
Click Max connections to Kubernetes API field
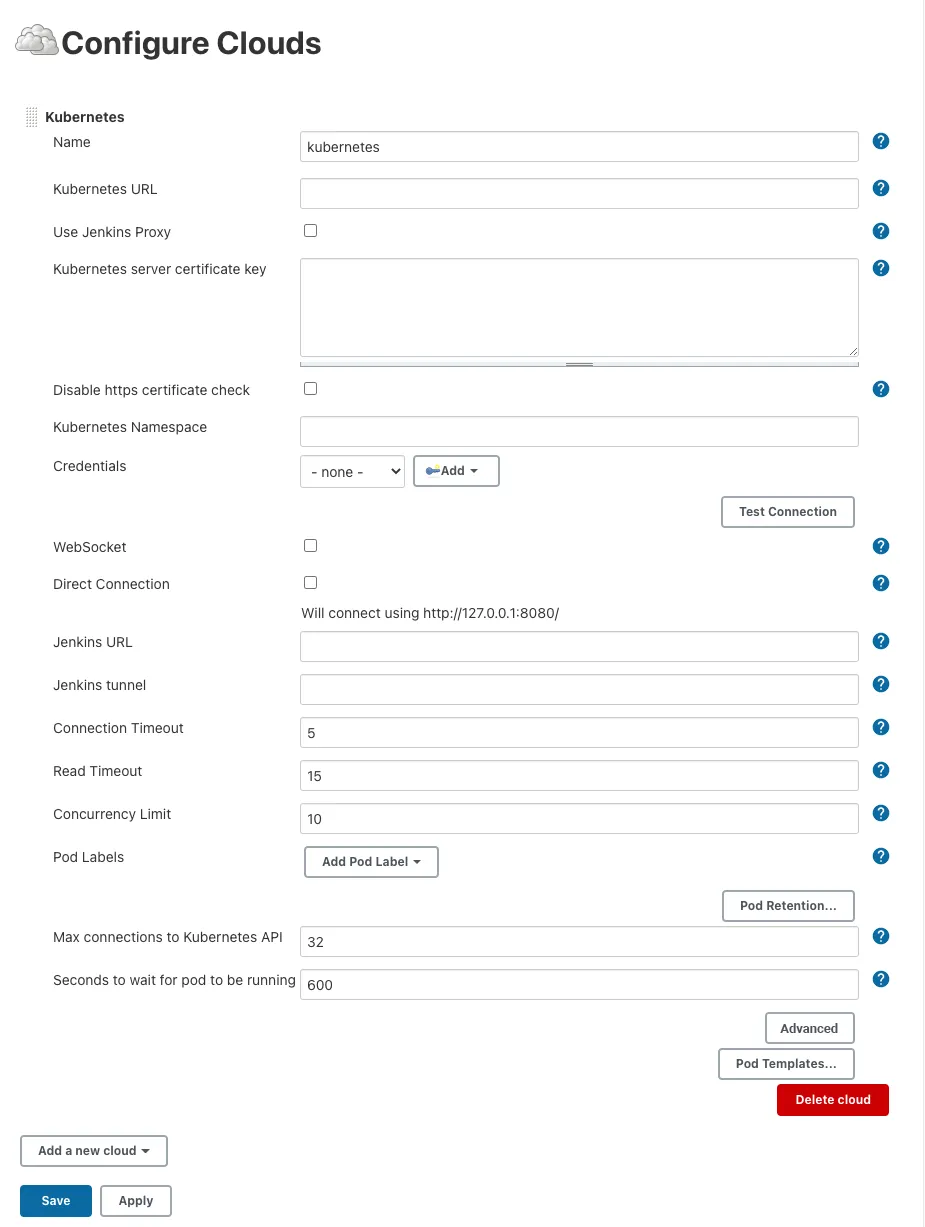[579, 942]
